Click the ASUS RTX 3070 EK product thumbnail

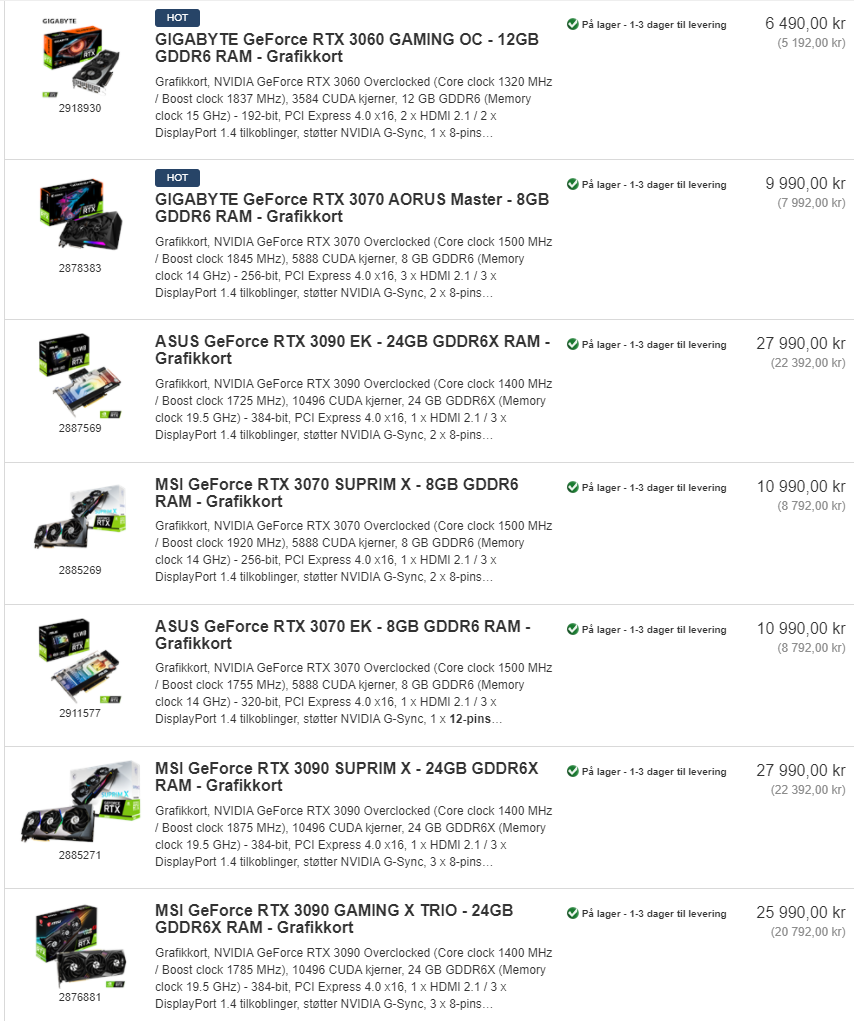tap(80, 661)
